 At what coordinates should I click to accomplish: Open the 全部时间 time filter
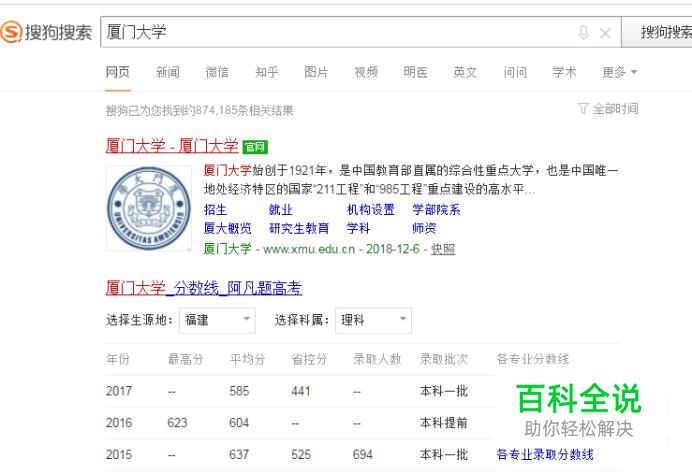click(615, 109)
